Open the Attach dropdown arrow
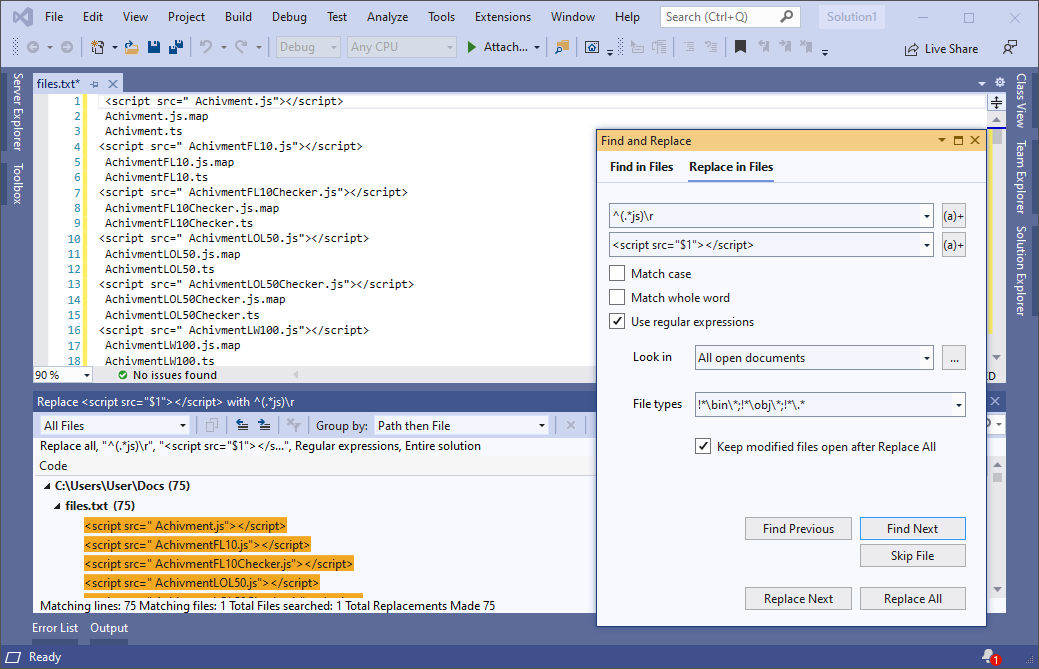Viewport: 1039px width, 669px height. (x=537, y=47)
